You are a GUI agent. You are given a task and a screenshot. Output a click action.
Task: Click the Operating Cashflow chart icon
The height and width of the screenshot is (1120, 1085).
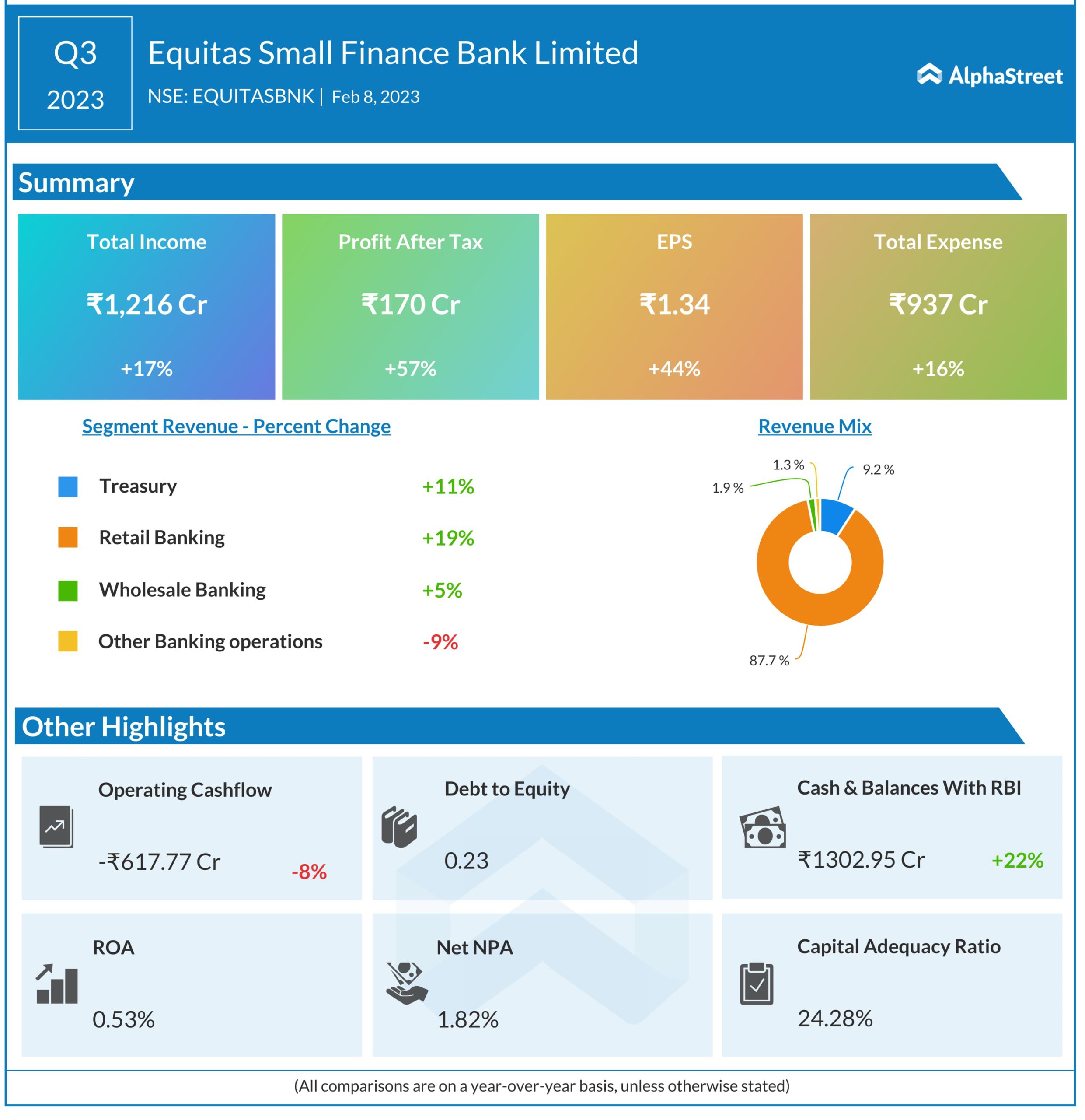(56, 826)
